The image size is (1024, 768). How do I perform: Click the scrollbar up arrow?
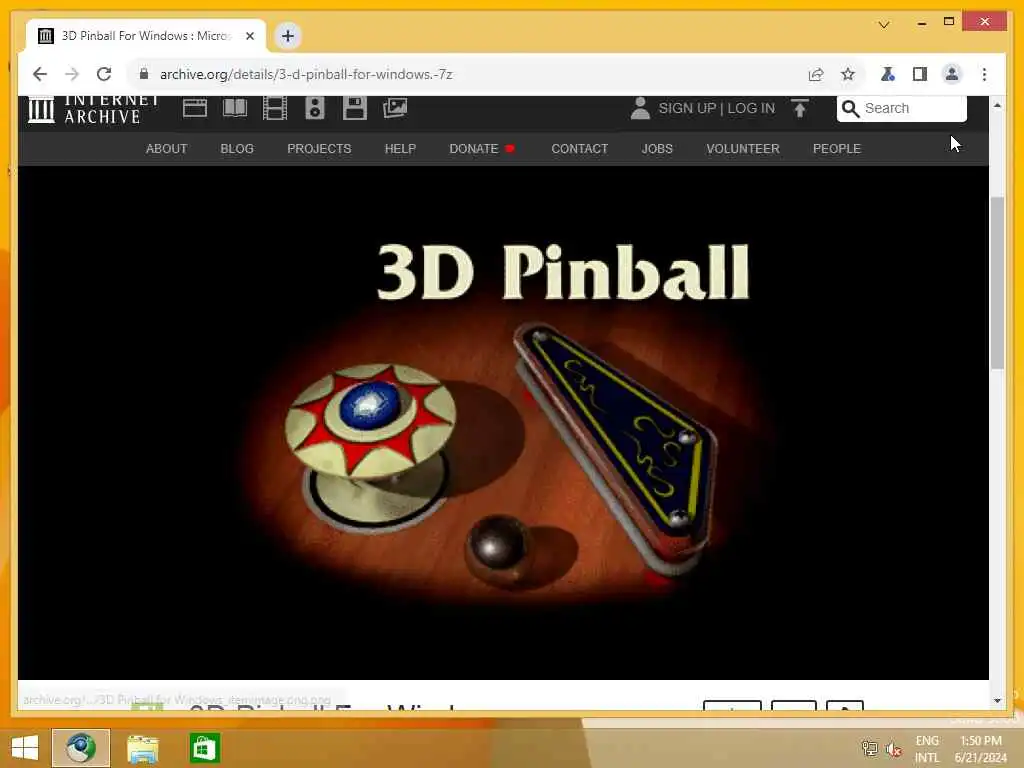tap(997, 105)
